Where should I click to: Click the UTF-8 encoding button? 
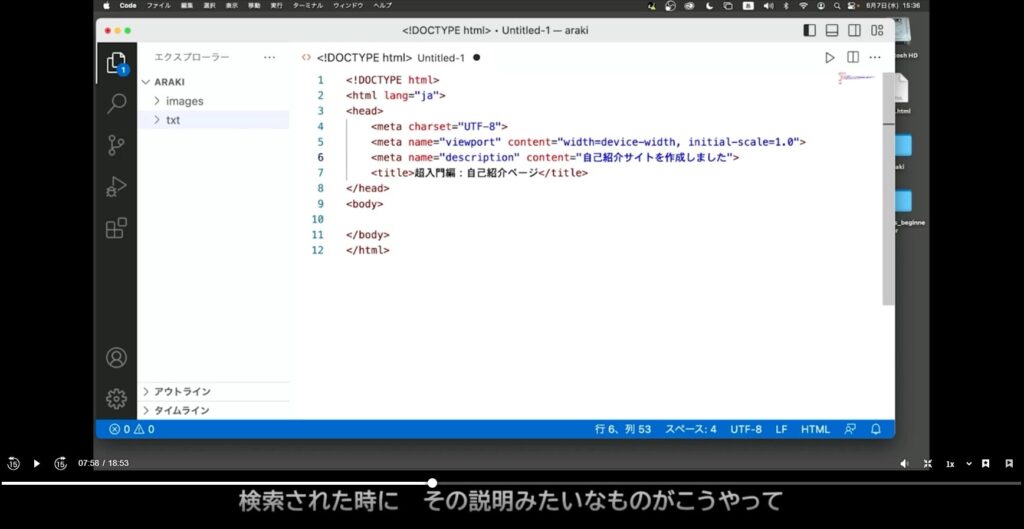tap(745, 429)
